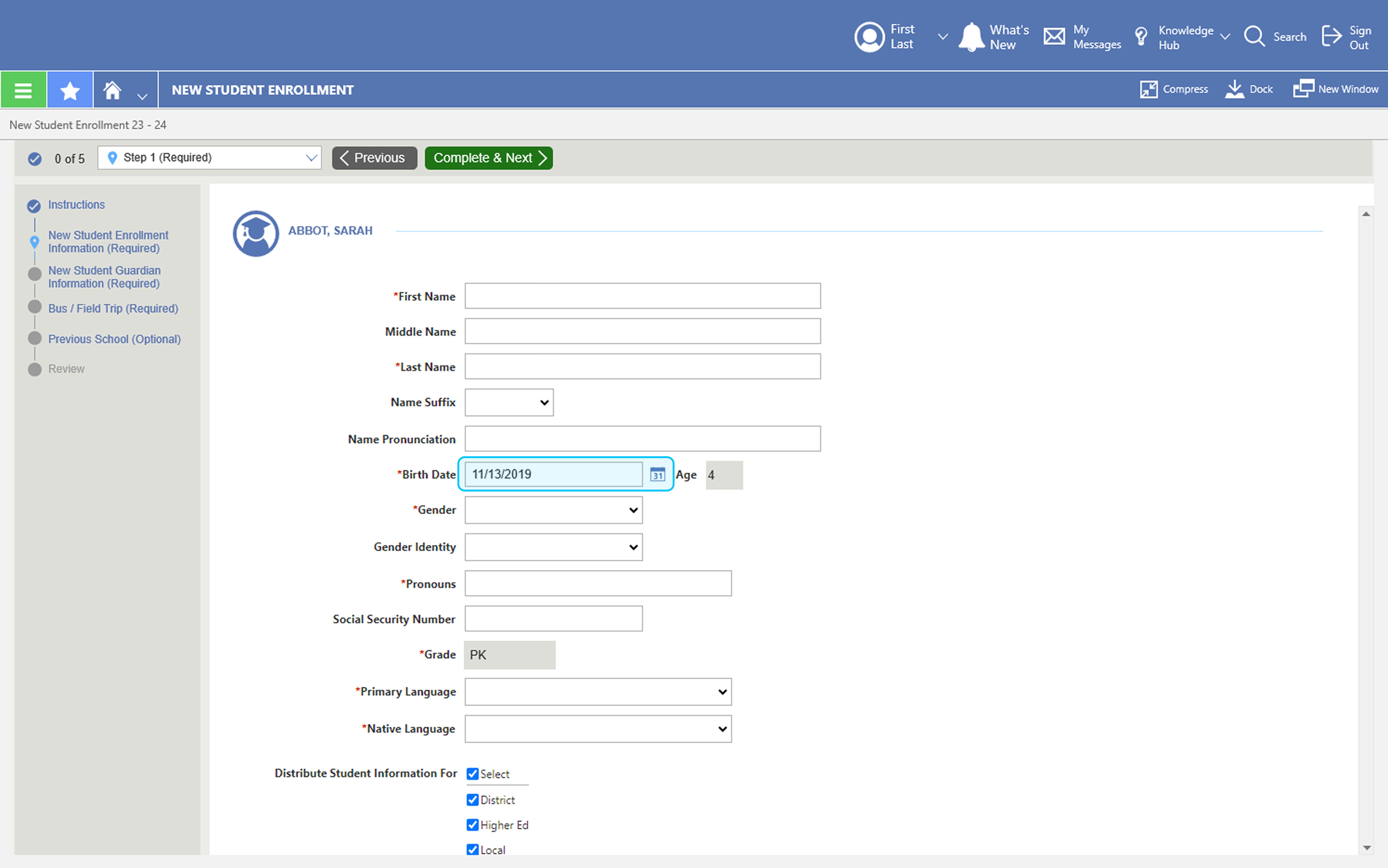
Task: Open My Messages envelope icon
Action: tap(1054, 37)
